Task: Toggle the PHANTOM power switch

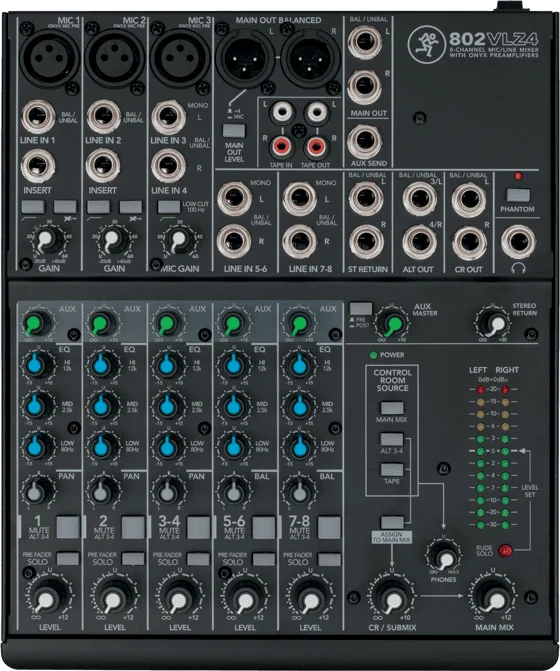Action: [518, 195]
